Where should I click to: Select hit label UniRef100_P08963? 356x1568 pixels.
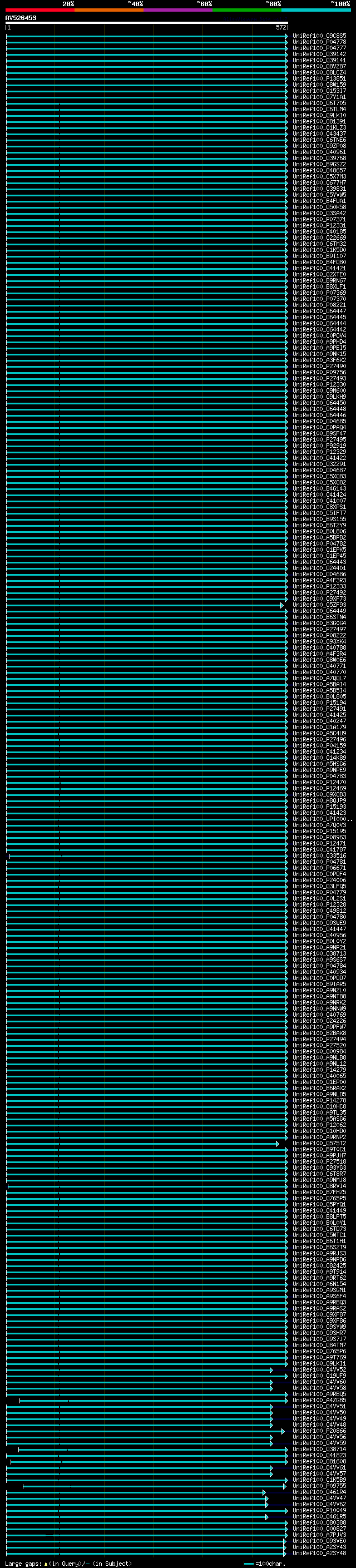(319, 837)
